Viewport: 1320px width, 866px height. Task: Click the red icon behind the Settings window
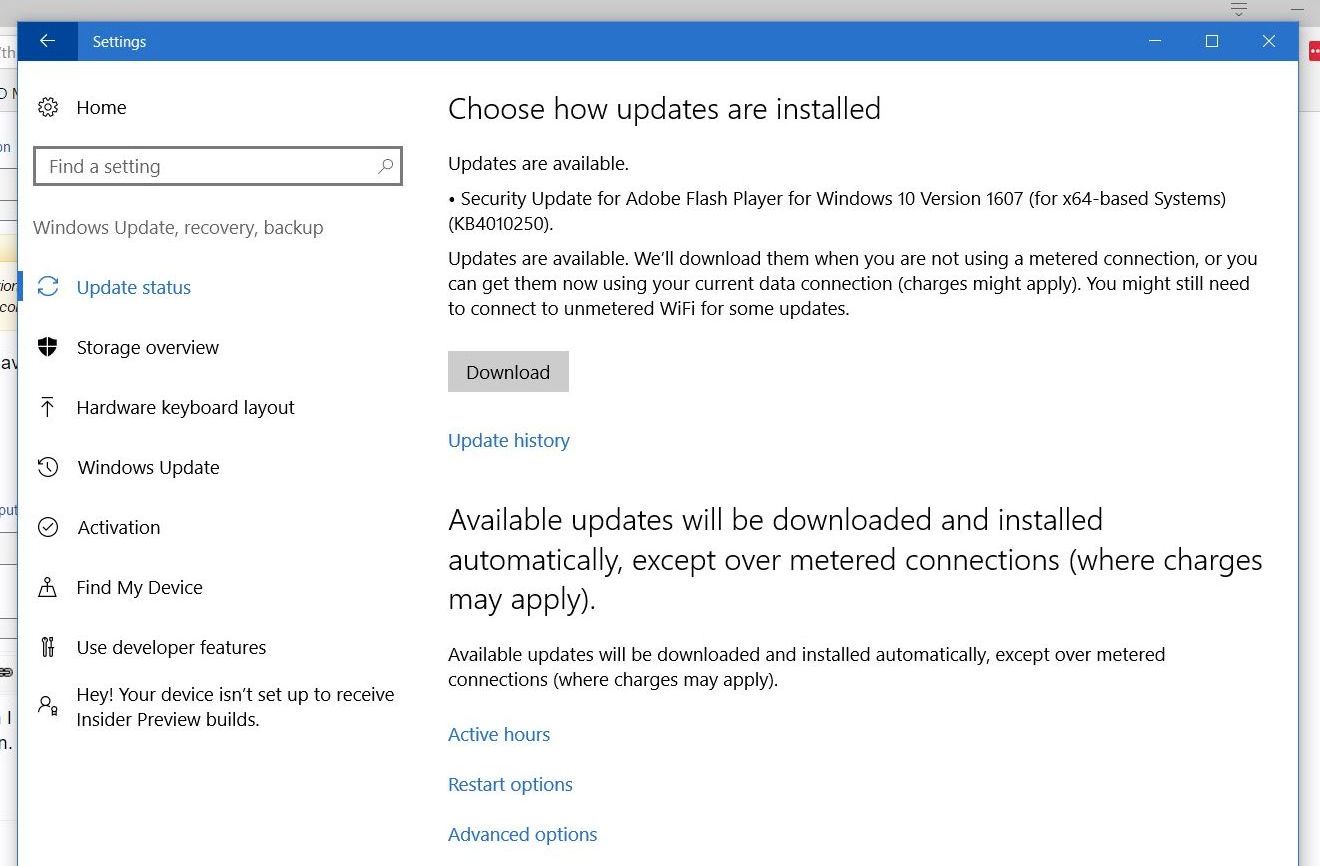[1314, 51]
